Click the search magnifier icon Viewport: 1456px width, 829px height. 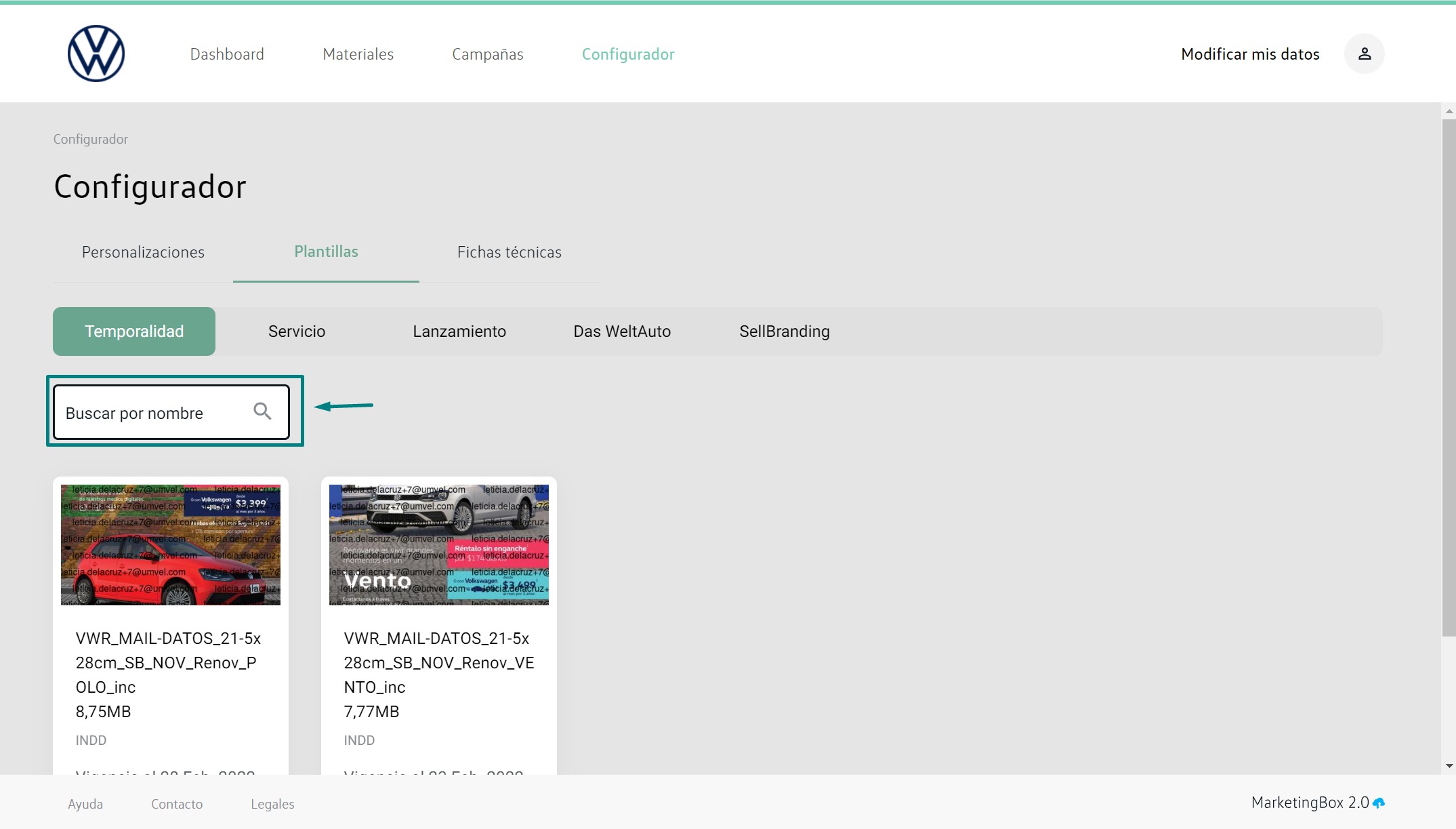262,411
